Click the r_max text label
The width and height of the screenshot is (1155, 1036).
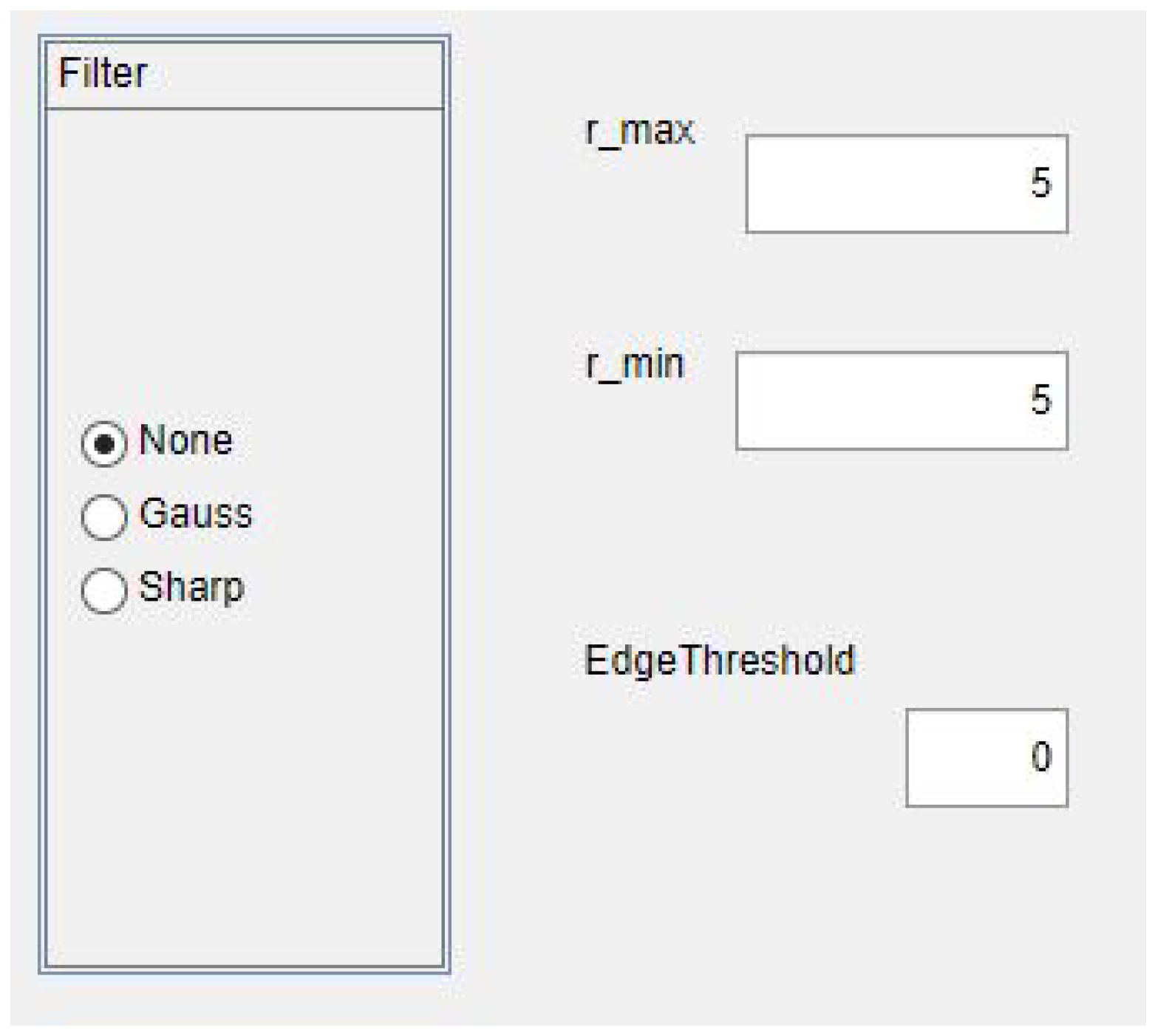click(x=640, y=132)
